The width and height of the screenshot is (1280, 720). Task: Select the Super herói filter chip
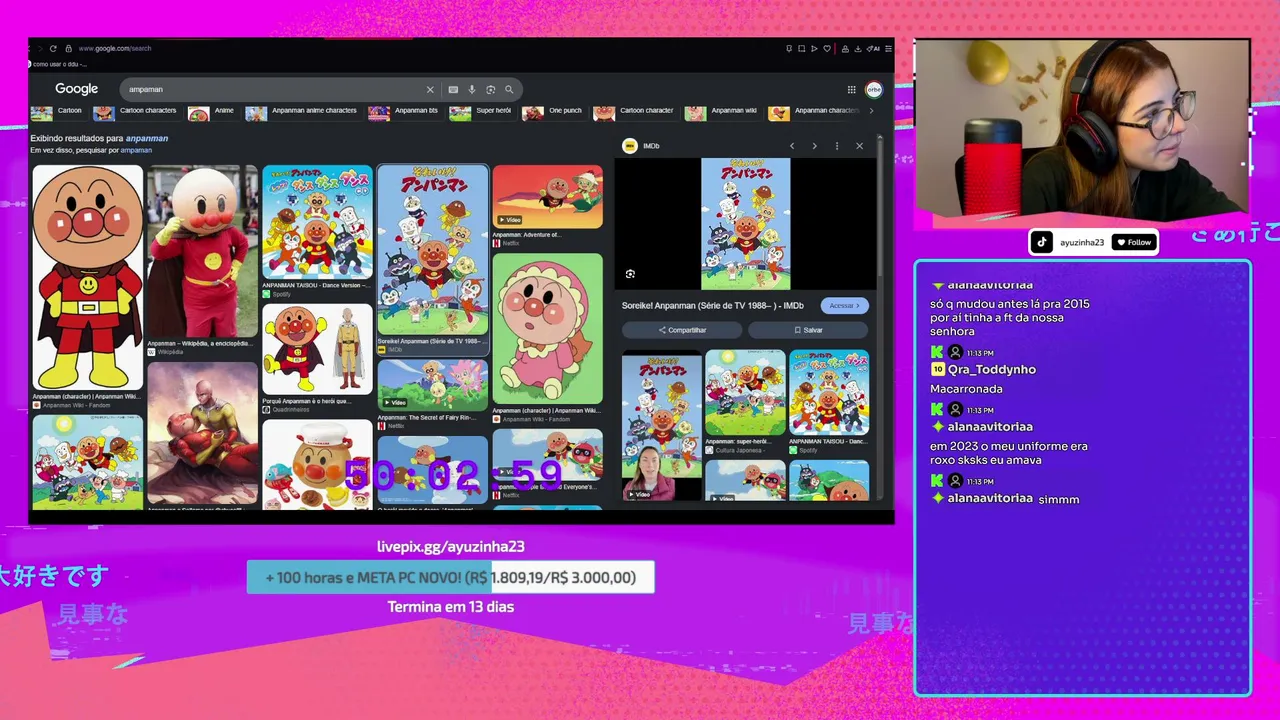coord(481,112)
